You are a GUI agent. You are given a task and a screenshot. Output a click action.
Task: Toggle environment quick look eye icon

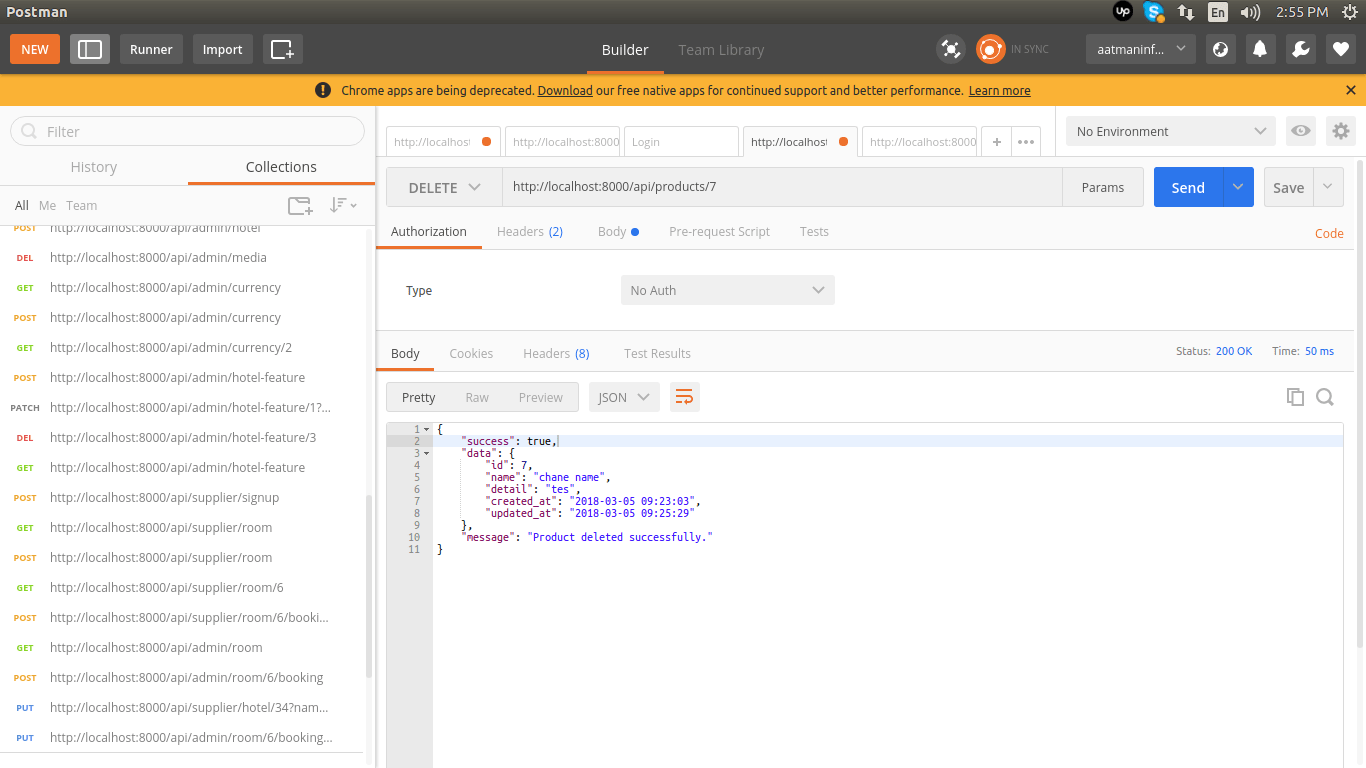click(1300, 131)
